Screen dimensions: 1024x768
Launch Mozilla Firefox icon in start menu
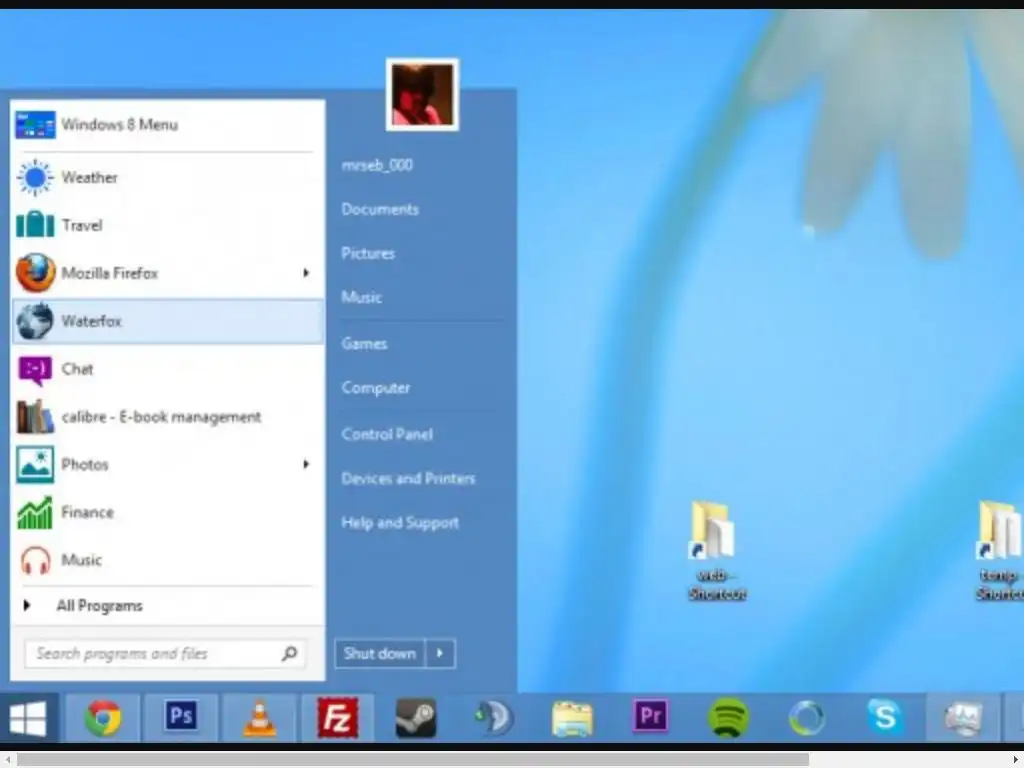35,273
